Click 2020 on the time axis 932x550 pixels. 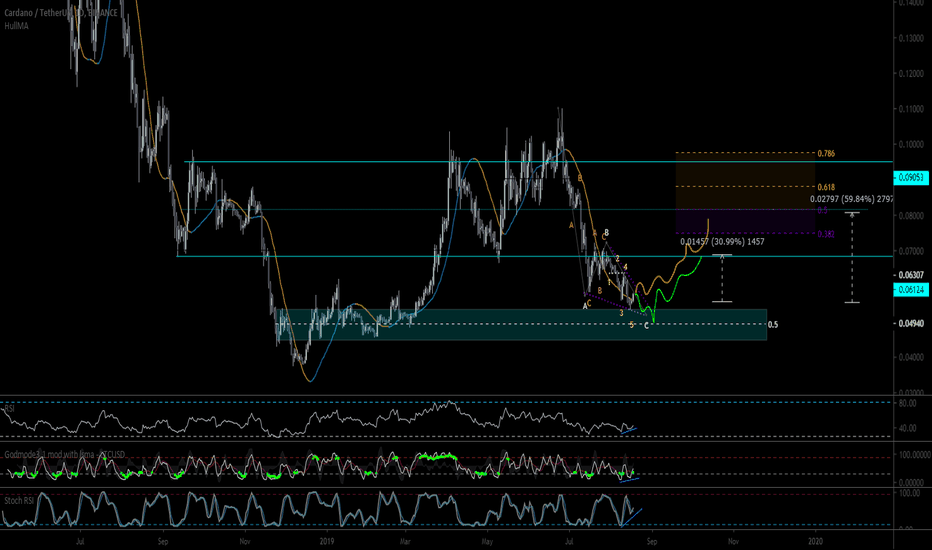click(816, 542)
